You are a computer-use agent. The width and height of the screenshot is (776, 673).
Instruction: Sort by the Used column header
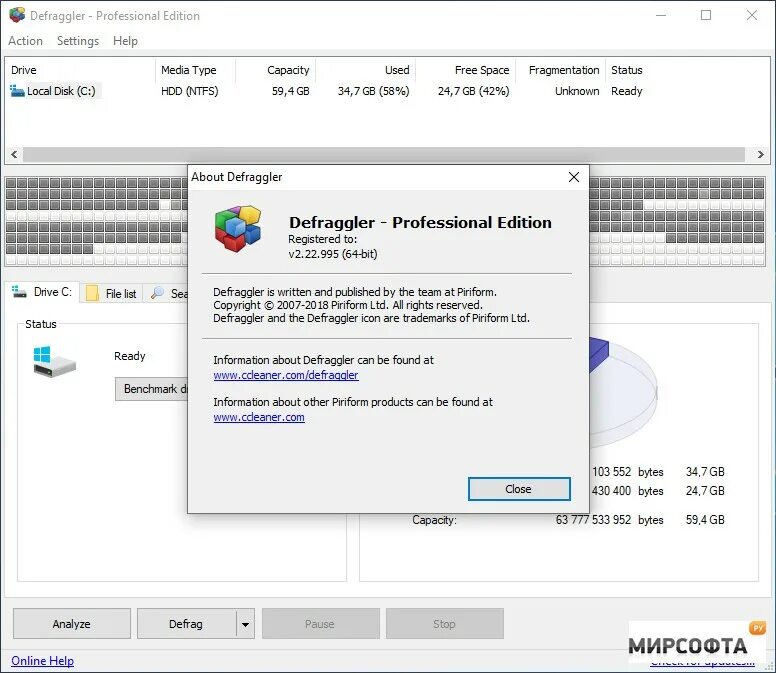pos(366,70)
